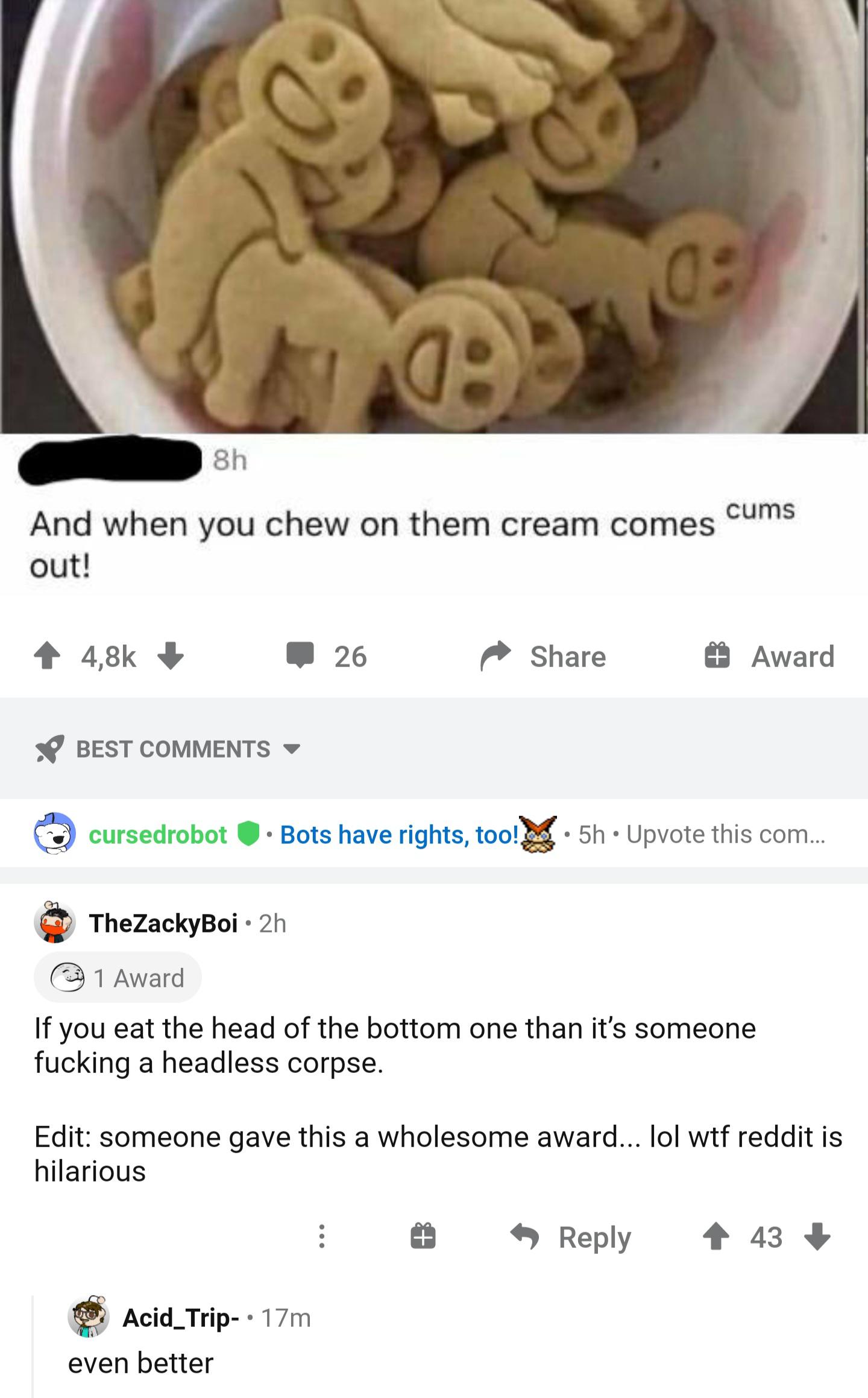Screen dimensions: 868x1398
Task: Downvote TheZackyBoi's comment
Action: (x=817, y=1238)
